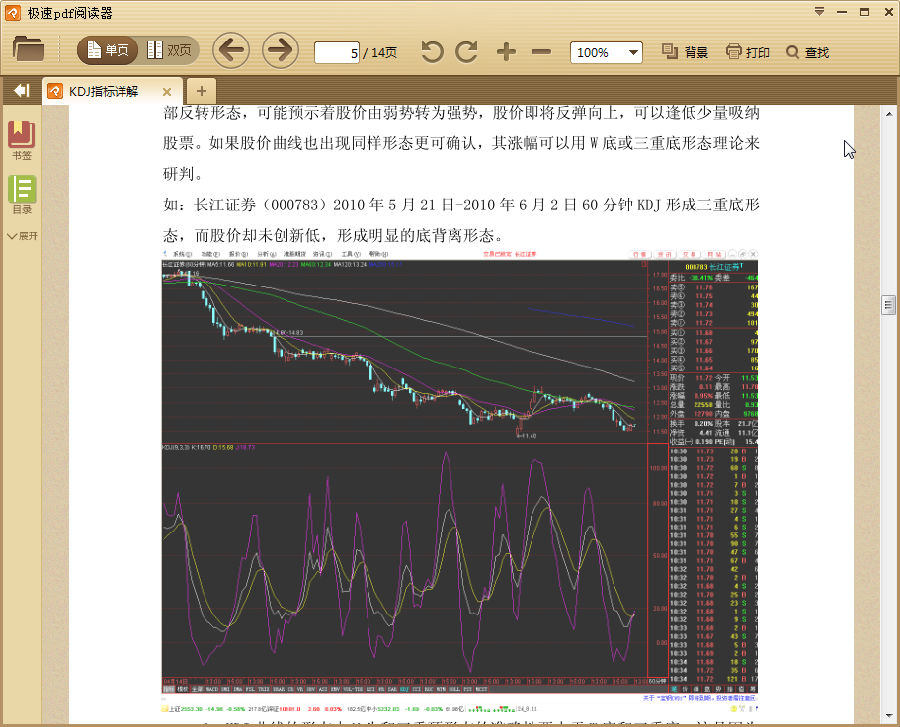Rotate the page counterclockwise
This screenshot has height=727, width=900.
tap(432, 52)
